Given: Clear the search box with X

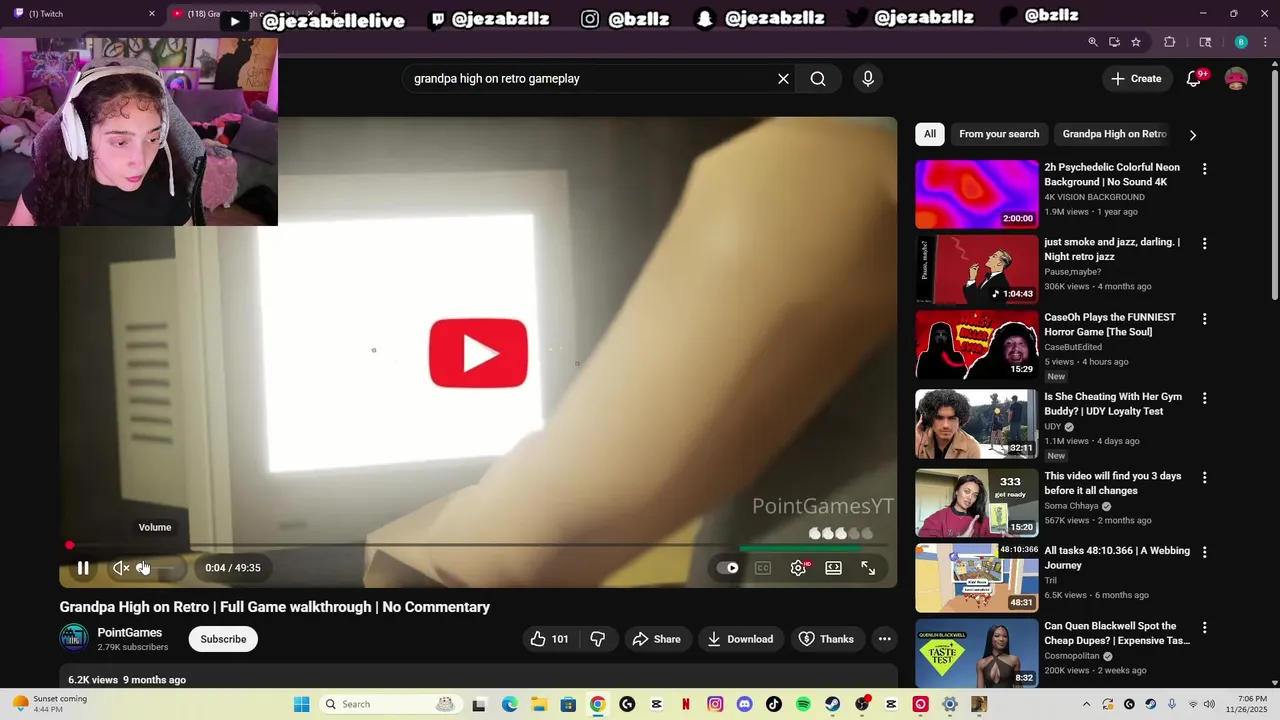Looking at the screenshot, I should coord(783,79).
